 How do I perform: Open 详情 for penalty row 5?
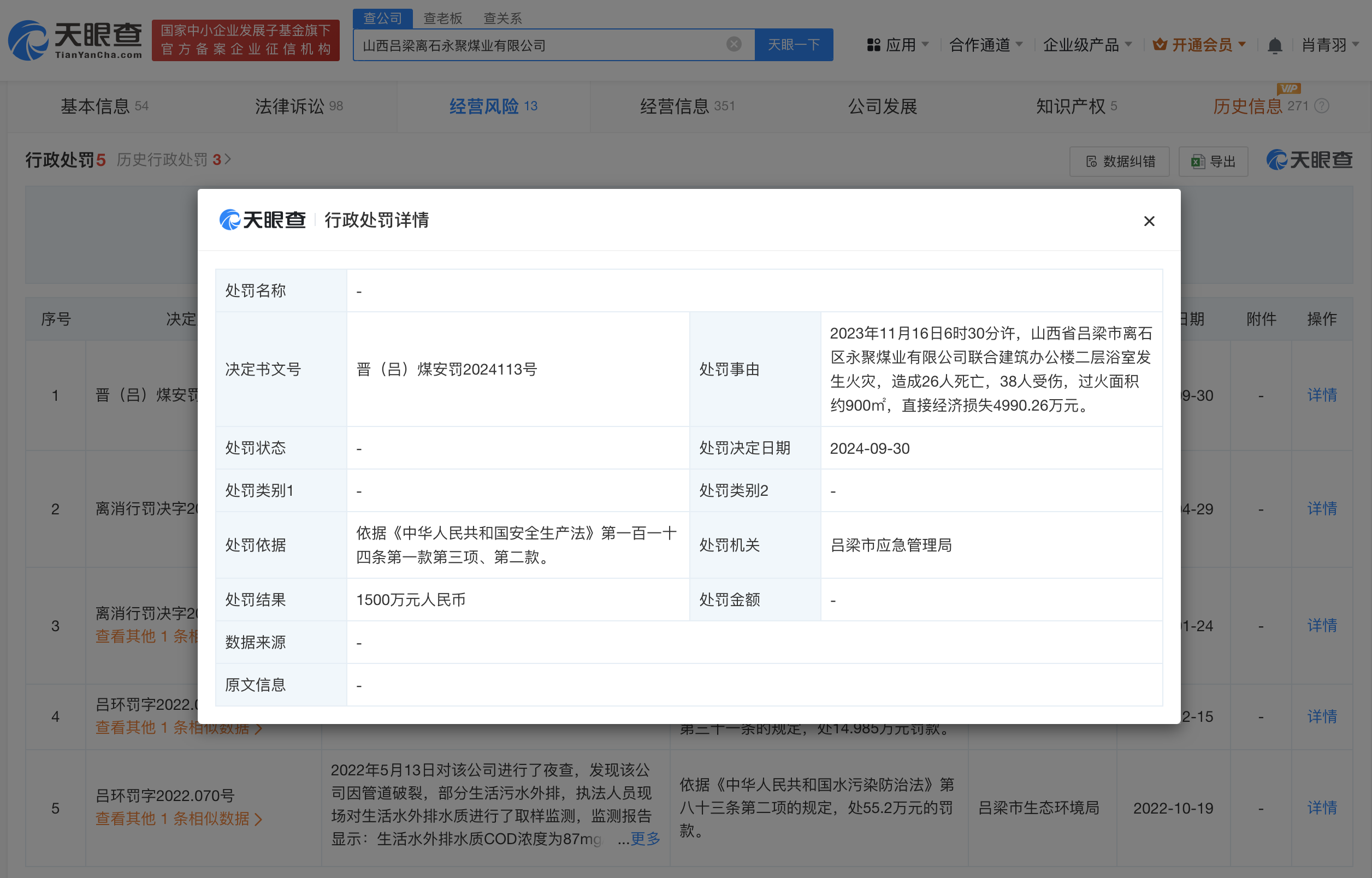click(x=1322, y=808)
